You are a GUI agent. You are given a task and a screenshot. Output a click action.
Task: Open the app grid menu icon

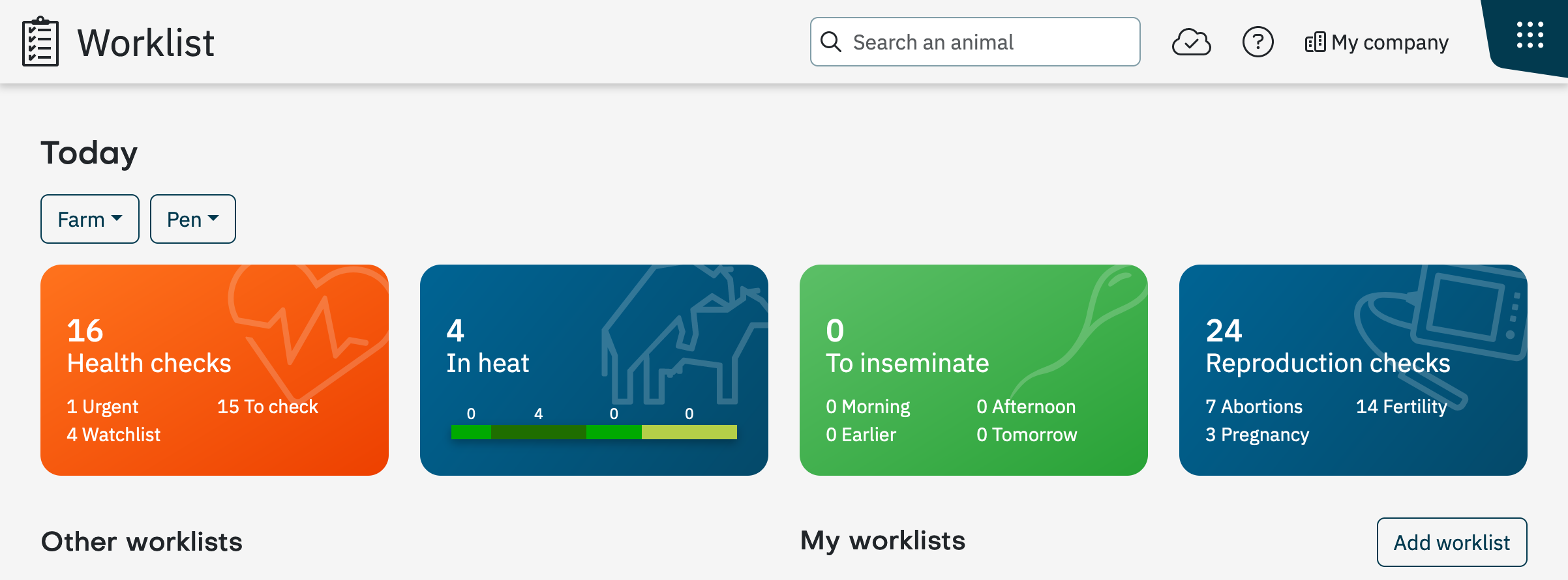(x=1530, y=35)
